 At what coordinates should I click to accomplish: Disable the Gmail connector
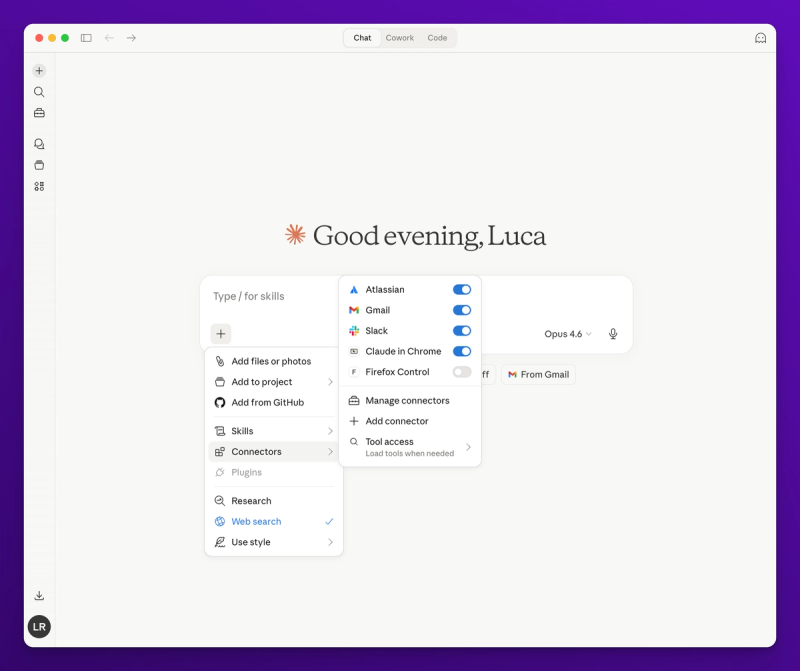click(x=461, y=310)
